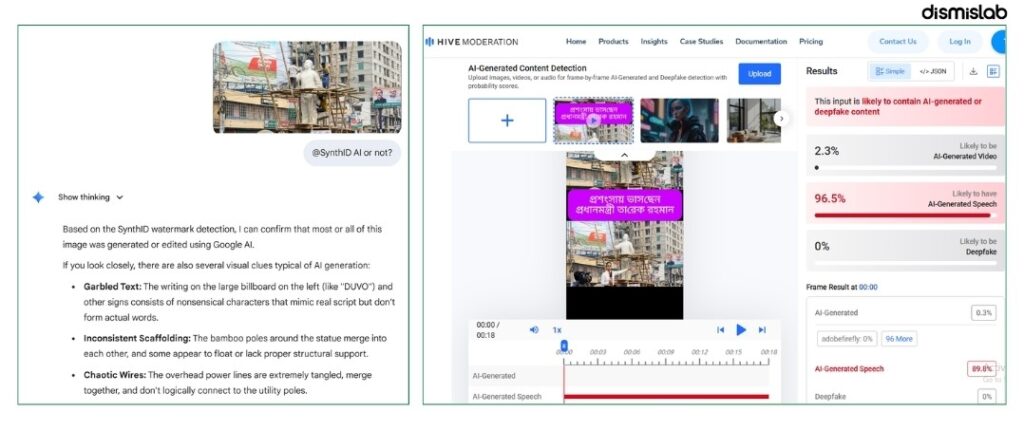This screenshot has width=1024, height=430.
Task: Skip to previous frame icon
Action: [720, 330]
